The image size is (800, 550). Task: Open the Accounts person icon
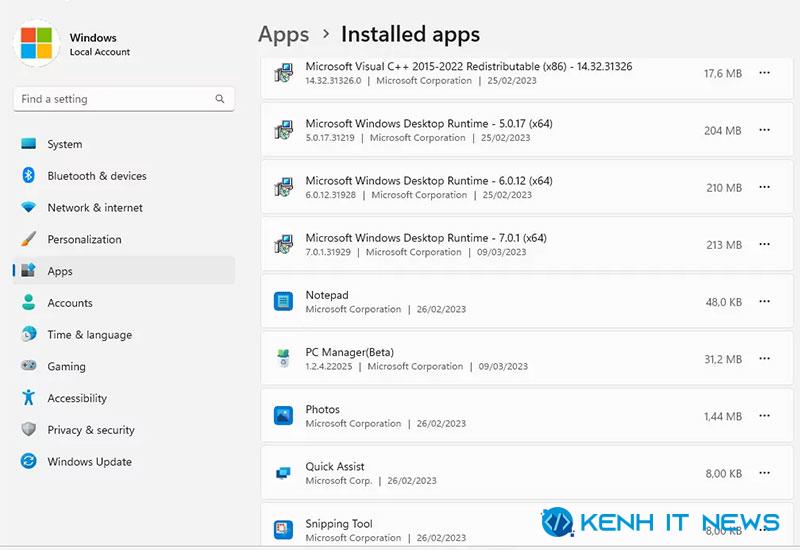coord(29,302)
